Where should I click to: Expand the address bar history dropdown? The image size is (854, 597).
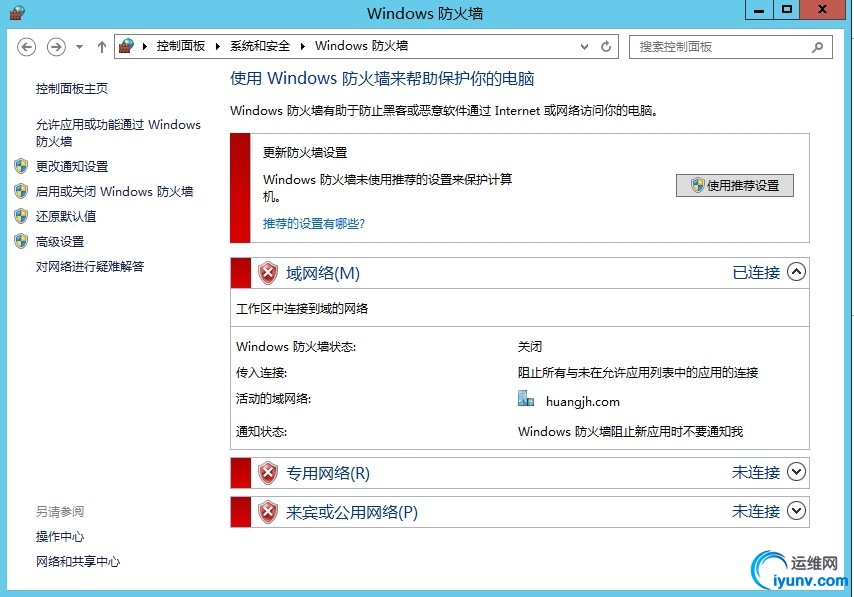(584, 47)
